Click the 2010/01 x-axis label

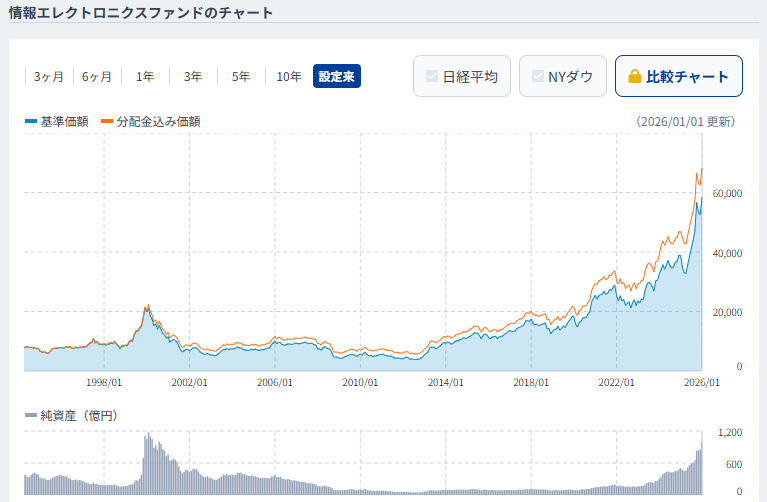[x=360, y=382]
